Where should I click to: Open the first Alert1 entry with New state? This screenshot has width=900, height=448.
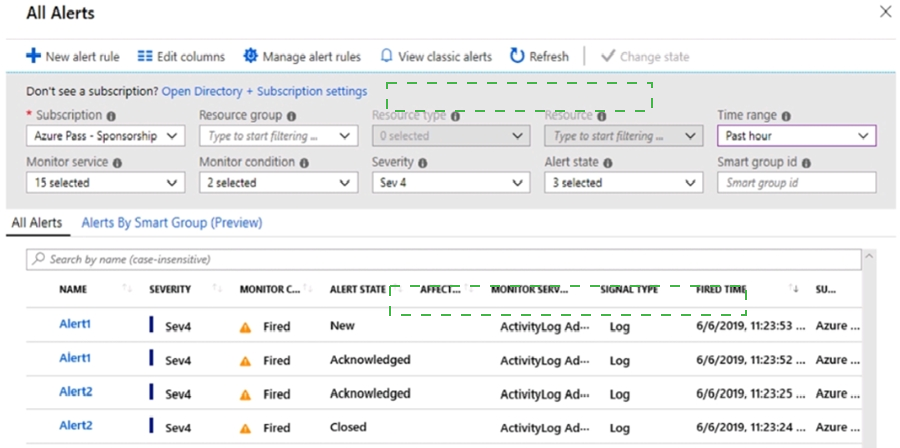pyautogui.click(x=75, y=324)
